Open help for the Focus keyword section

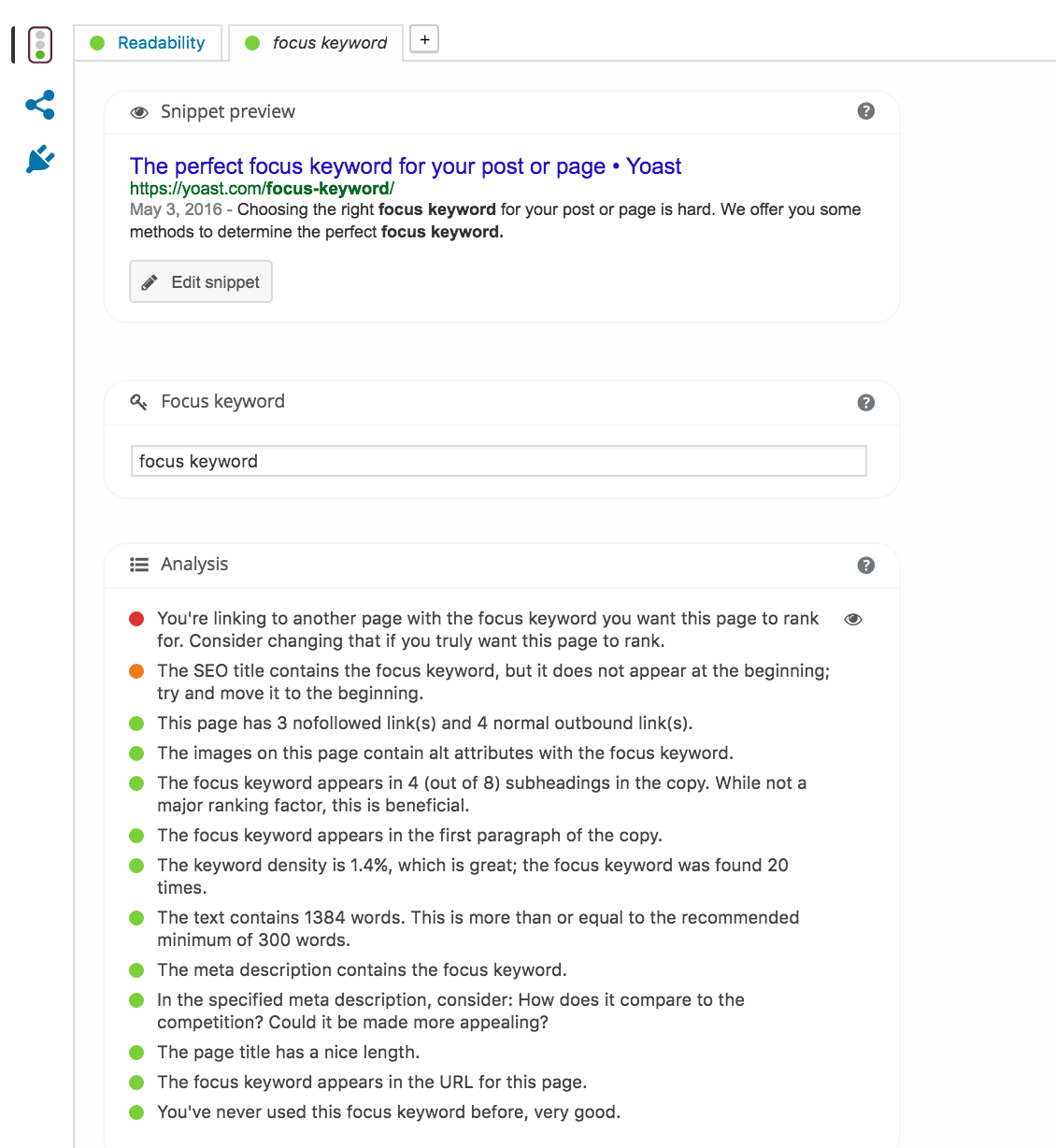pos(865,402)
